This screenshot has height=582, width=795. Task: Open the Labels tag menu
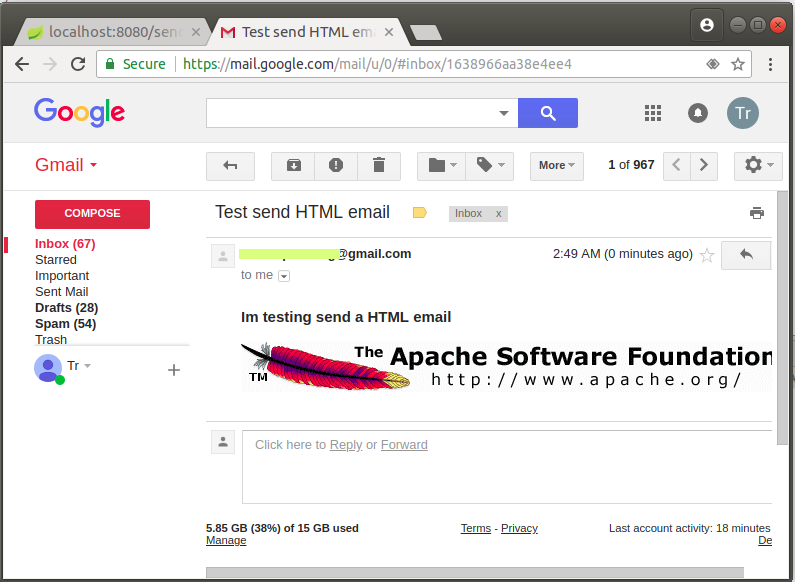[490, 166]
